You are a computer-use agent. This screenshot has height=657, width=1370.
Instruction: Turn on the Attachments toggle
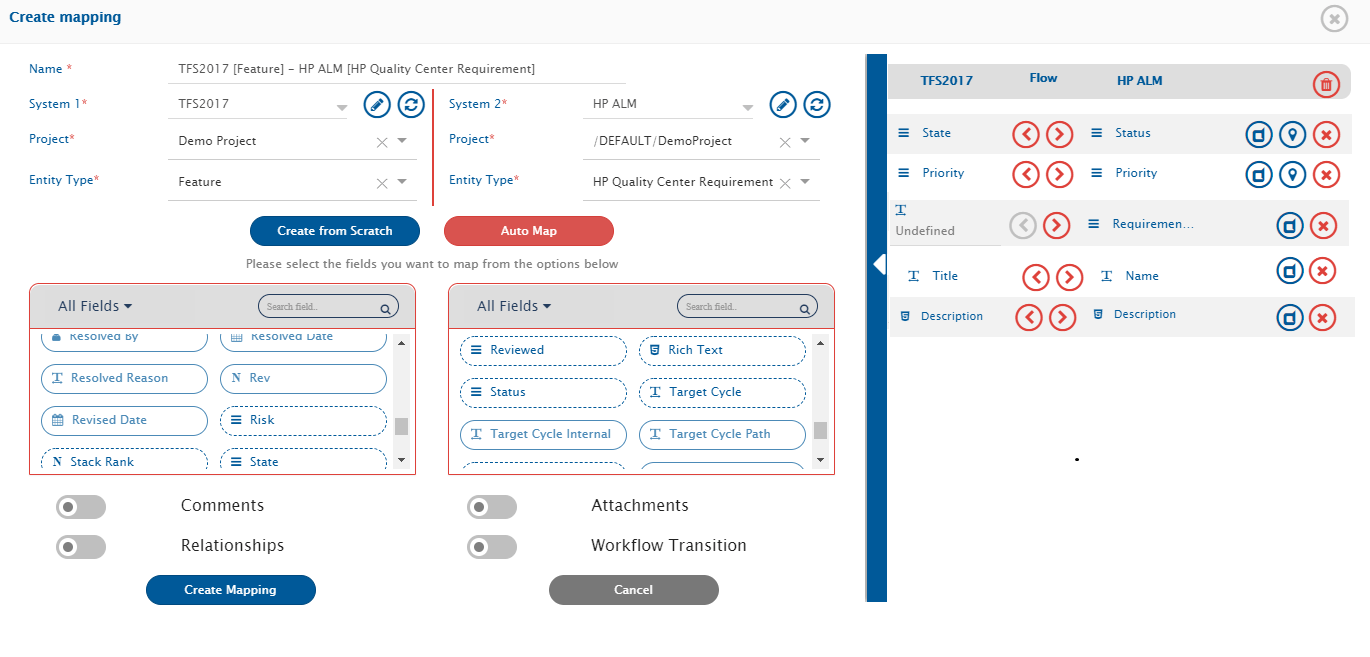click(492, 507)
